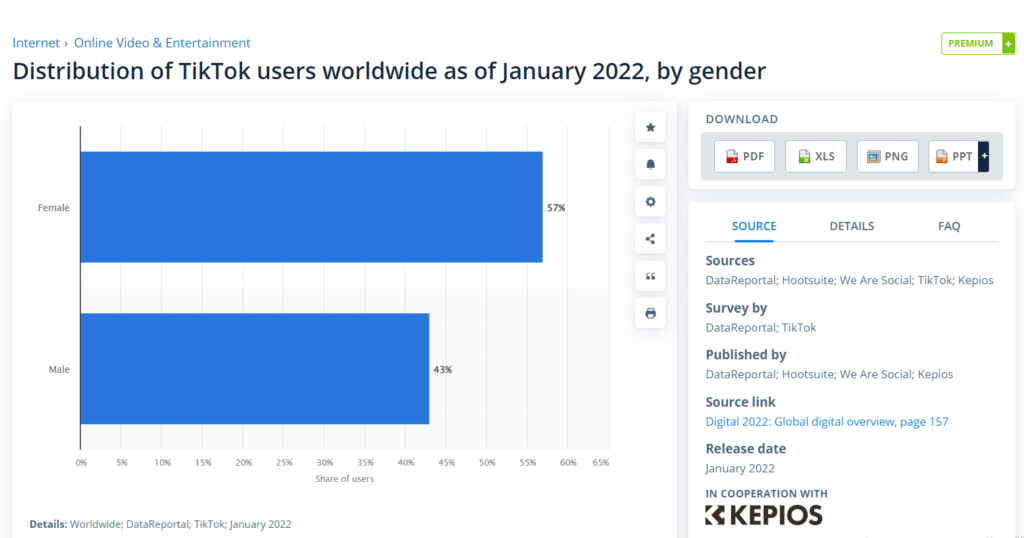Click the quotation mark citation icon
This screenshot has width=1024, height=538.
click(x=650, y=276)
